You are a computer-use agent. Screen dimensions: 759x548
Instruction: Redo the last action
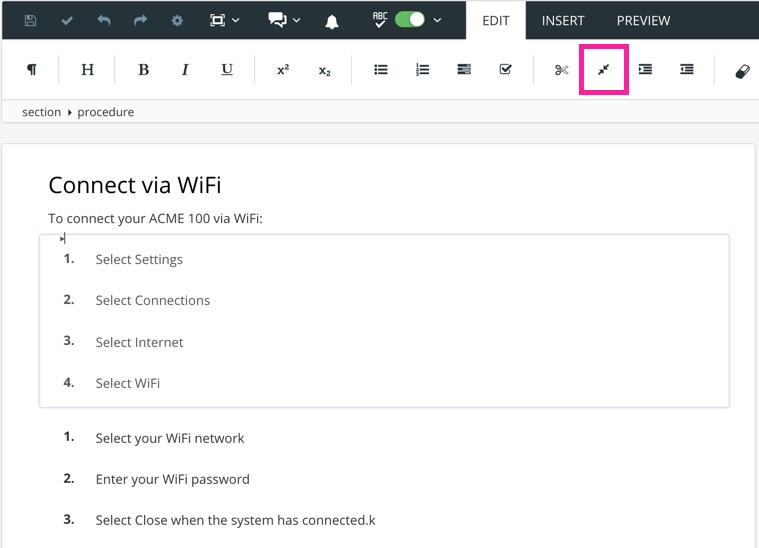140,20
